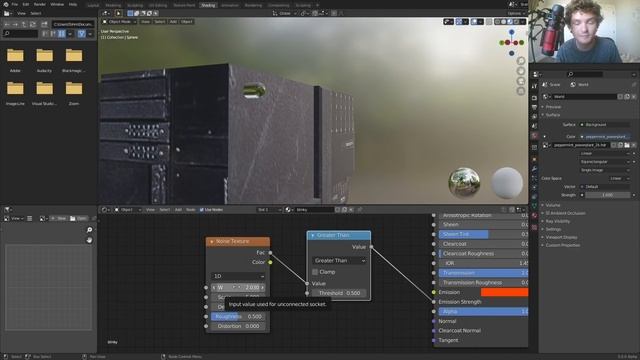Open the Adobe folder

15,60
